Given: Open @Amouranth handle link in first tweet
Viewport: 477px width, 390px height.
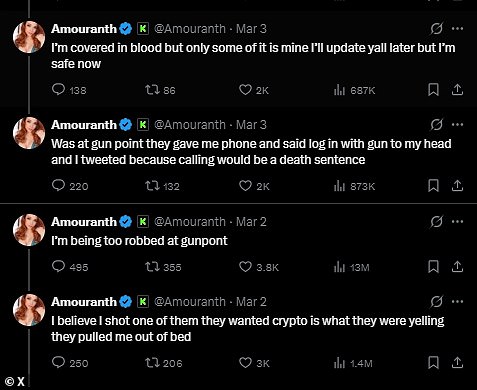Looking at the screenshot, I should pos(190,29).
